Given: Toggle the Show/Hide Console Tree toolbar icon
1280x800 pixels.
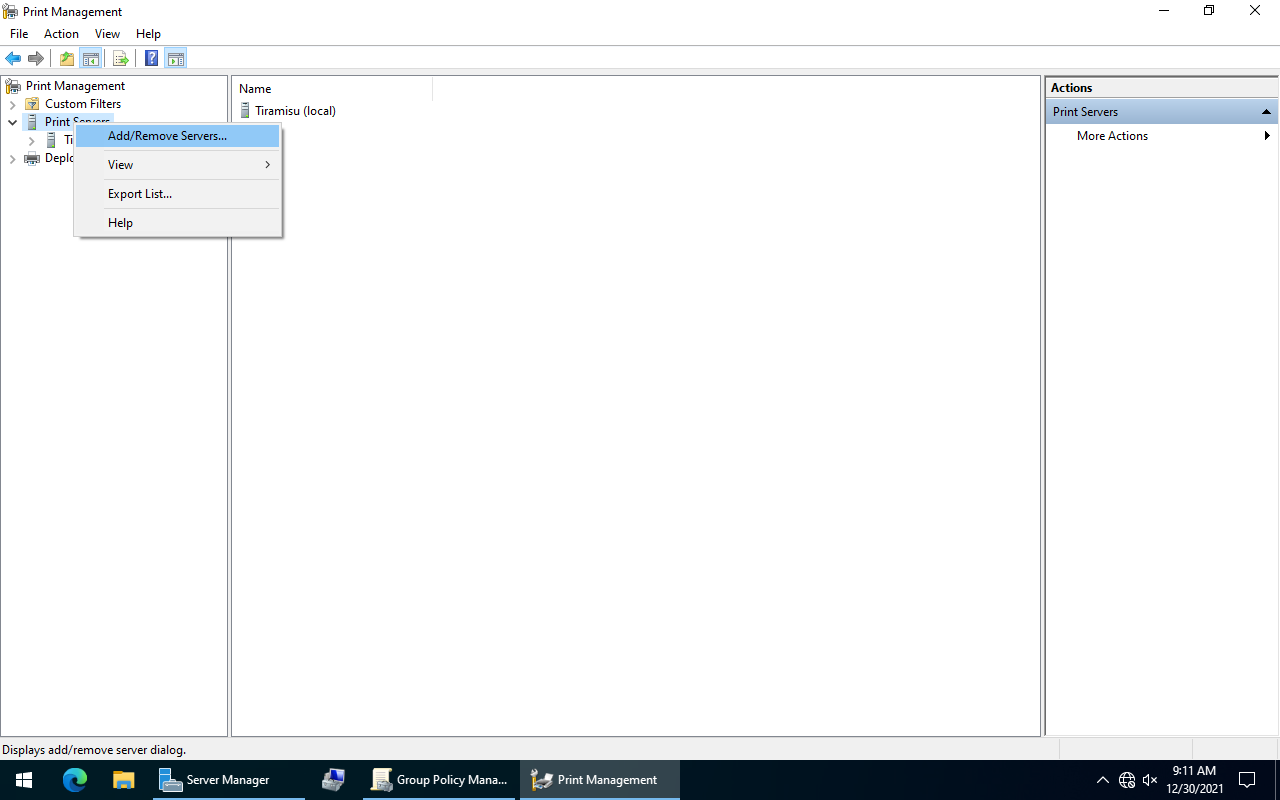Looking at the screenshot, I should coord(91,58).
